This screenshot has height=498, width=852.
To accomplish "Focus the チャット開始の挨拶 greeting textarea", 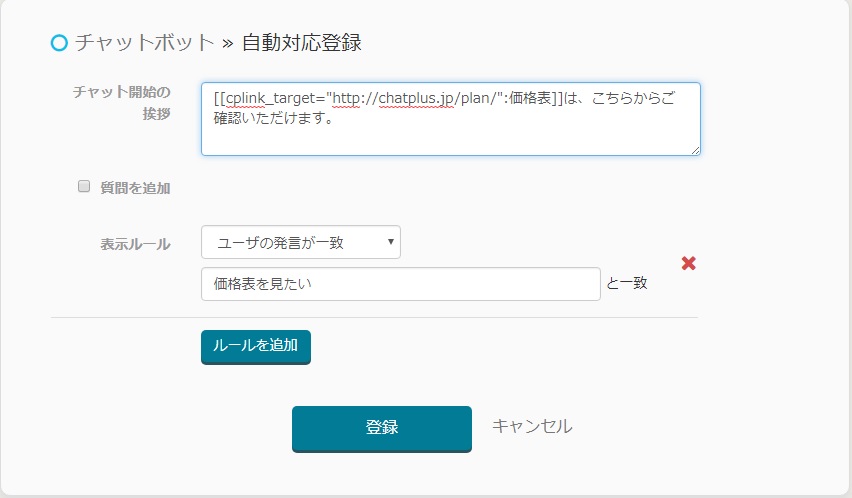I will (x=450, y=140).
